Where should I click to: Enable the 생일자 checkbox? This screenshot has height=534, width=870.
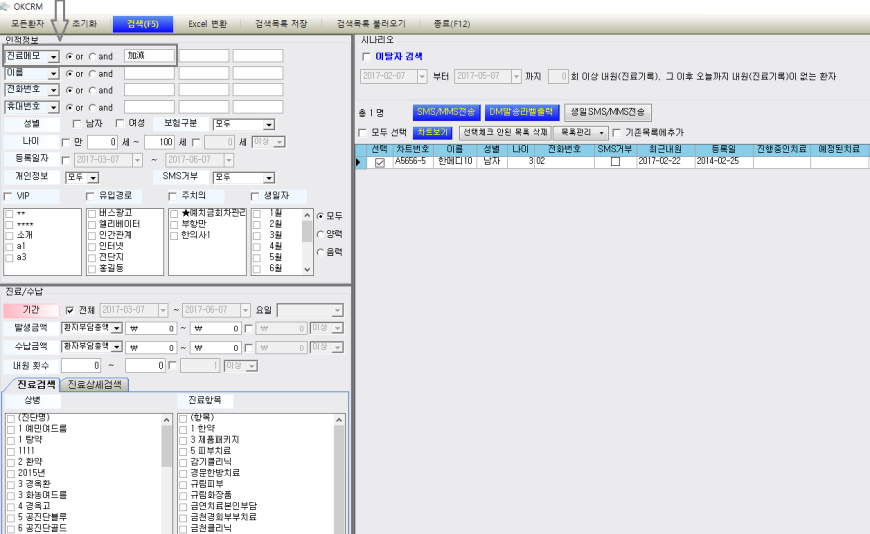click(x=255, y=196)
